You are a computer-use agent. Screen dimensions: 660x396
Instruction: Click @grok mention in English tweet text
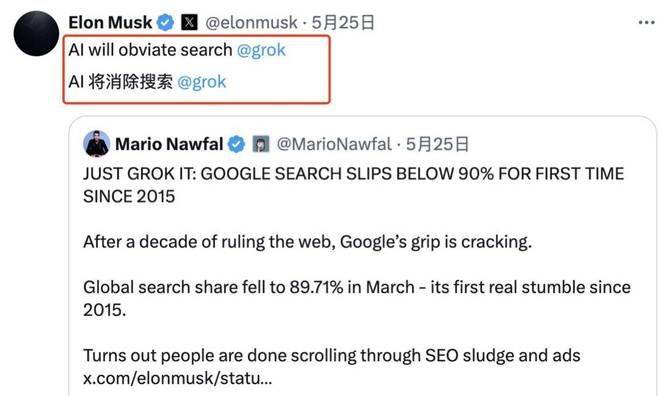[x=261, y=50]
